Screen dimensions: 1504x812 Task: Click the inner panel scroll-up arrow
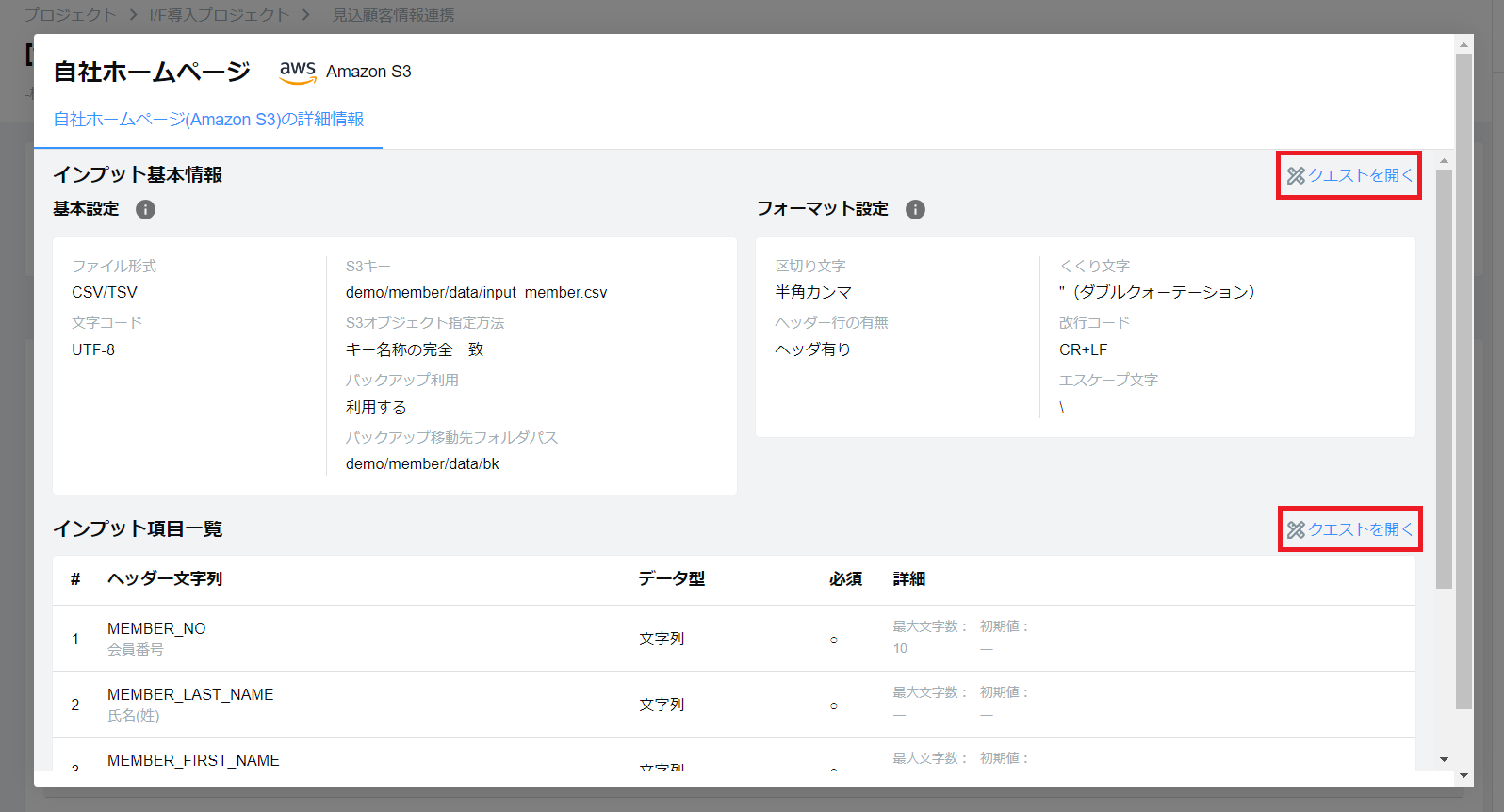point(1444,161)
